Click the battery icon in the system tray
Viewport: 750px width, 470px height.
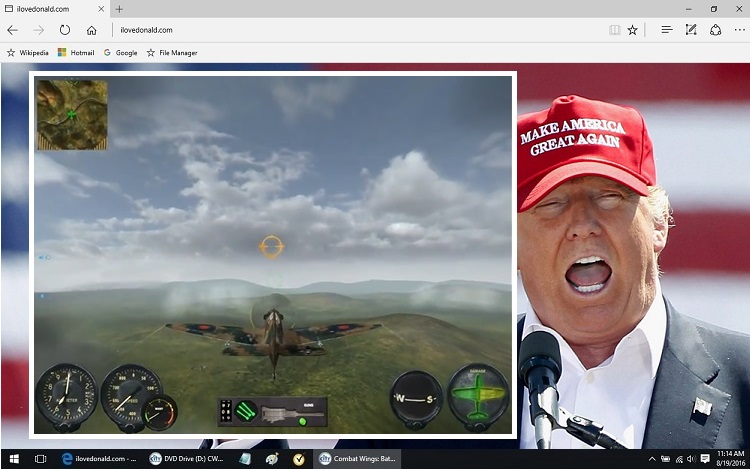665,459
